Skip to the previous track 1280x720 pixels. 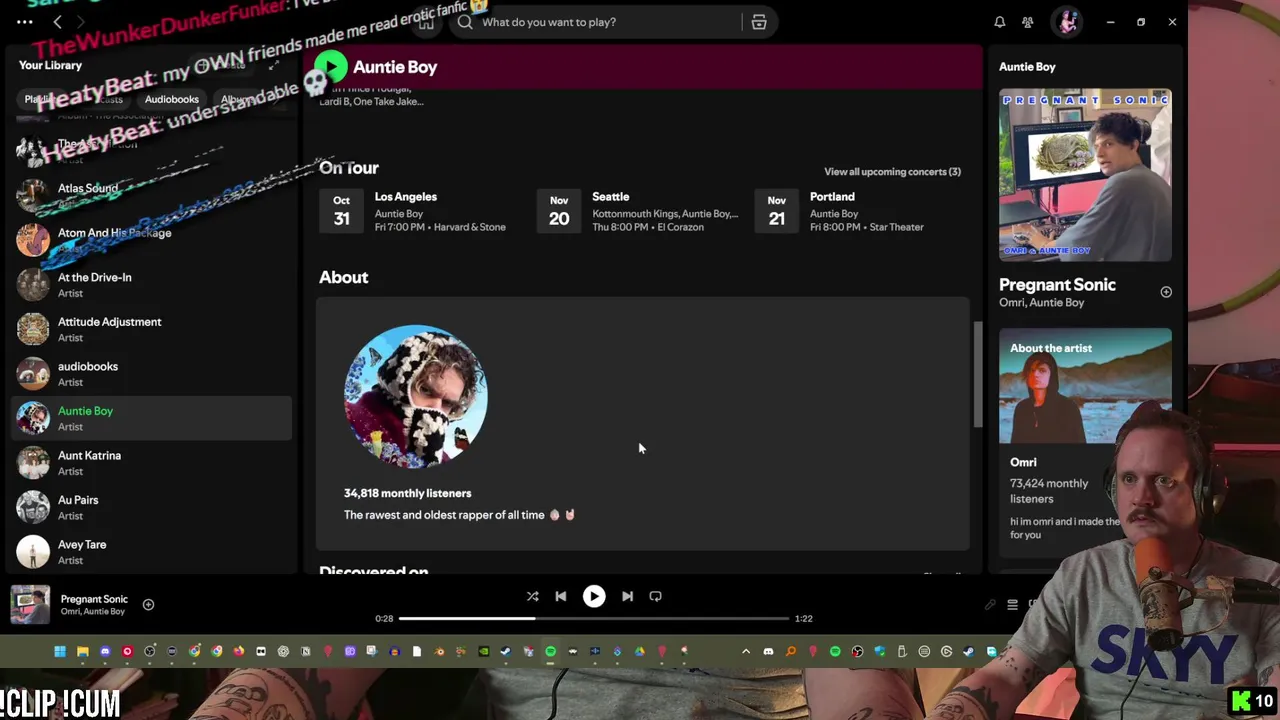(561, 596)
